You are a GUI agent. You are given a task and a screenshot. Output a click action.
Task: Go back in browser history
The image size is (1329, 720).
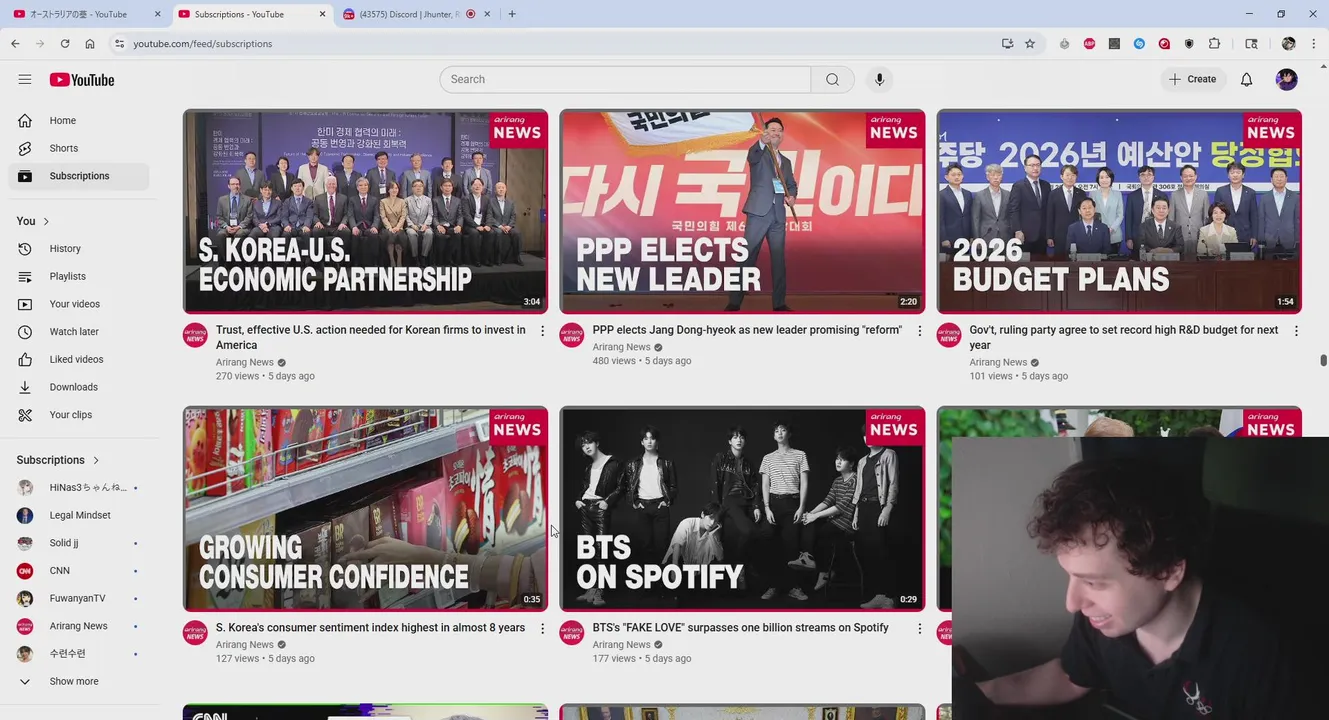15,44
